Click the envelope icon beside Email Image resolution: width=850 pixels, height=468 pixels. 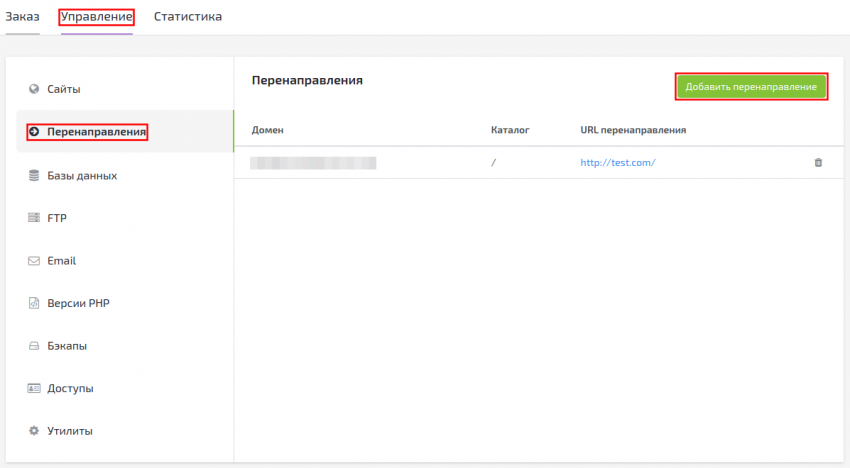coord(33,261)
